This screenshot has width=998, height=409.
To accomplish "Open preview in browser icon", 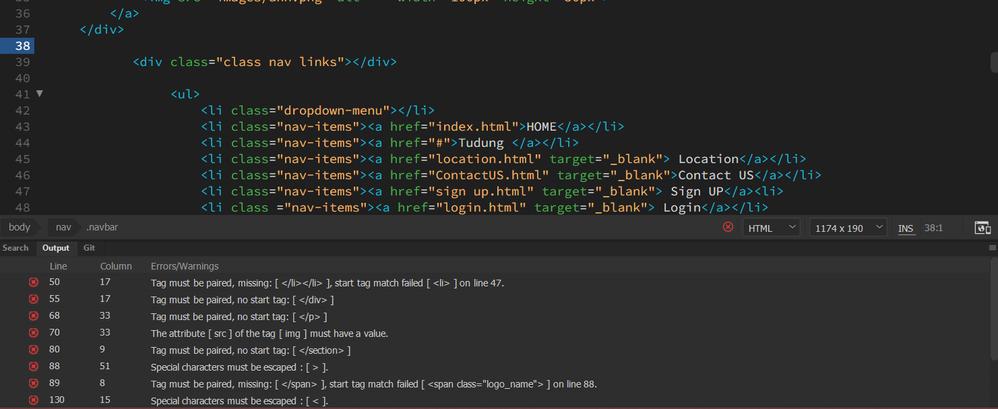I will point(983,228).
